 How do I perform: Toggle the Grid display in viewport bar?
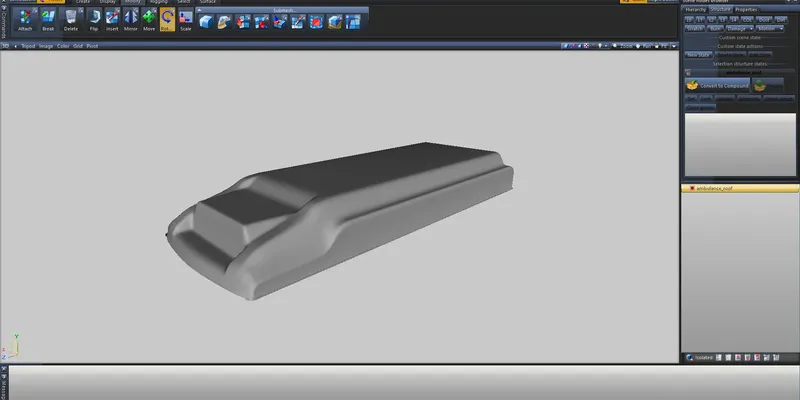tap(78, 46)
